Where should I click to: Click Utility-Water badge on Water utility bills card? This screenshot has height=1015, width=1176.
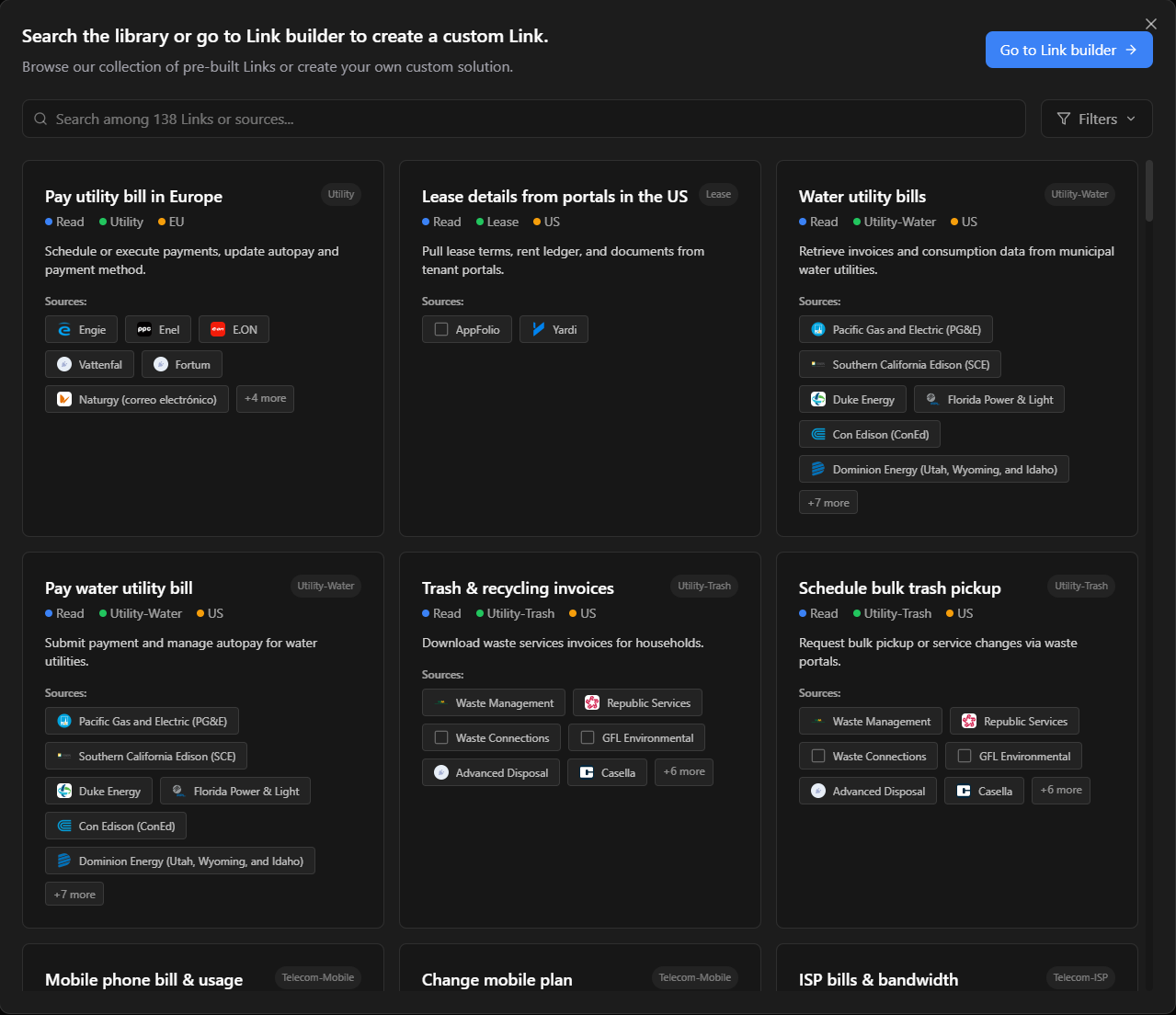1079,194
